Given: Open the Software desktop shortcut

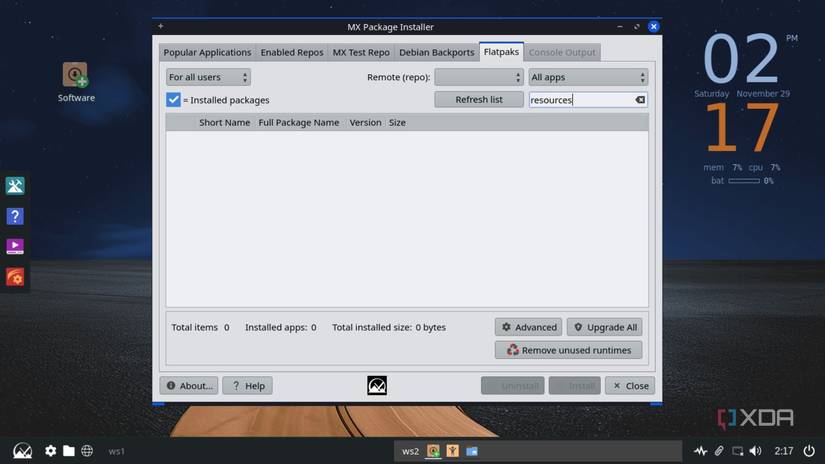Looking at the screenshot, I should point(76,76).
